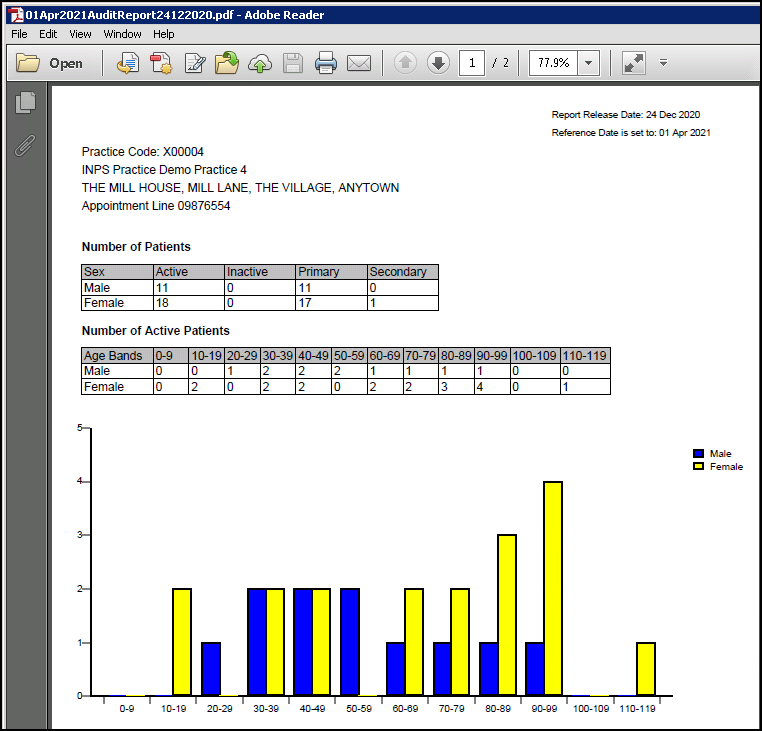Toggle read mode full-screen icon
This screenshot has height=731, width=762.
coord(633,63)
